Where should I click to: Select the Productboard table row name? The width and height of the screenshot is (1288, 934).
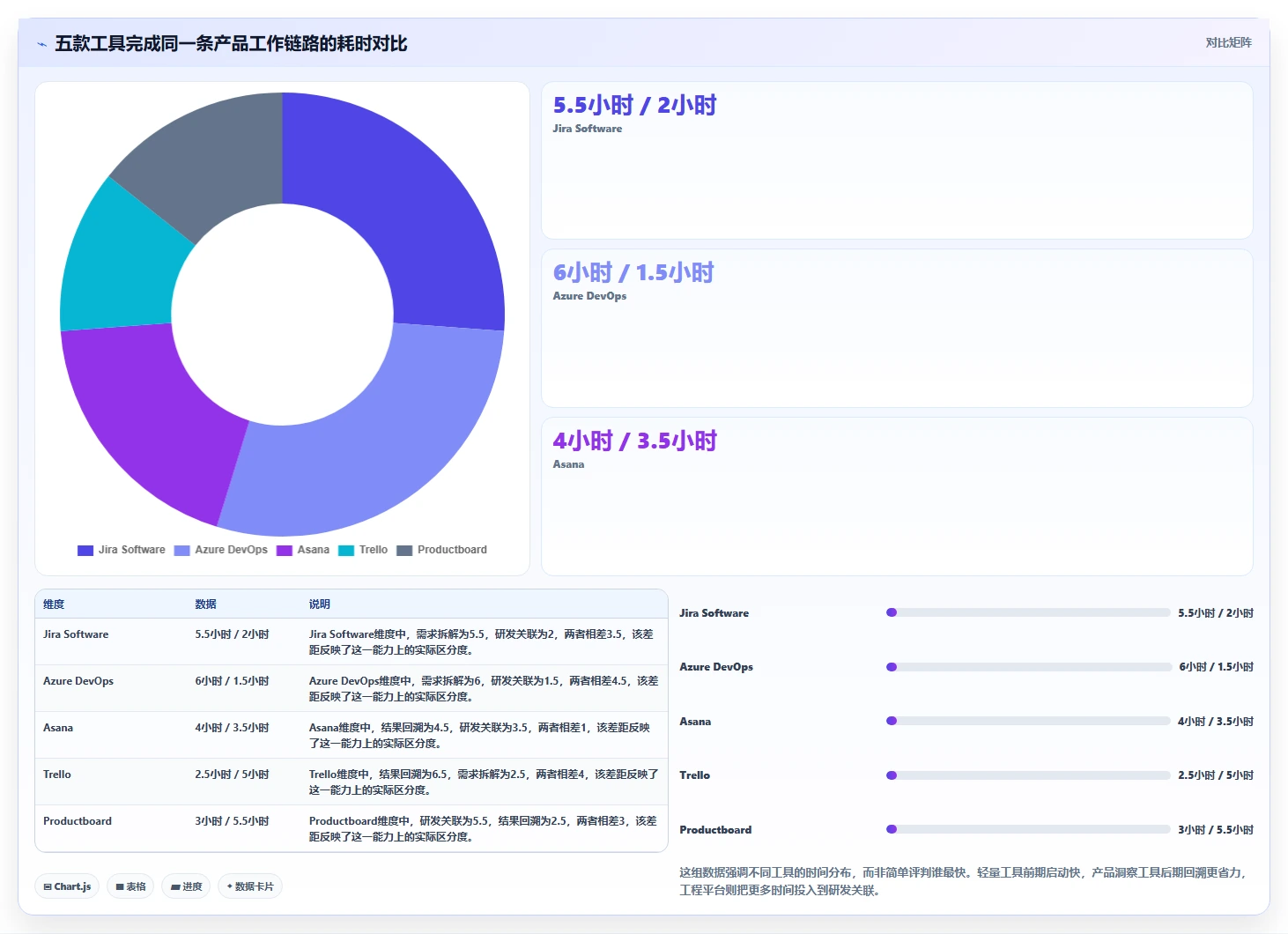78,821
